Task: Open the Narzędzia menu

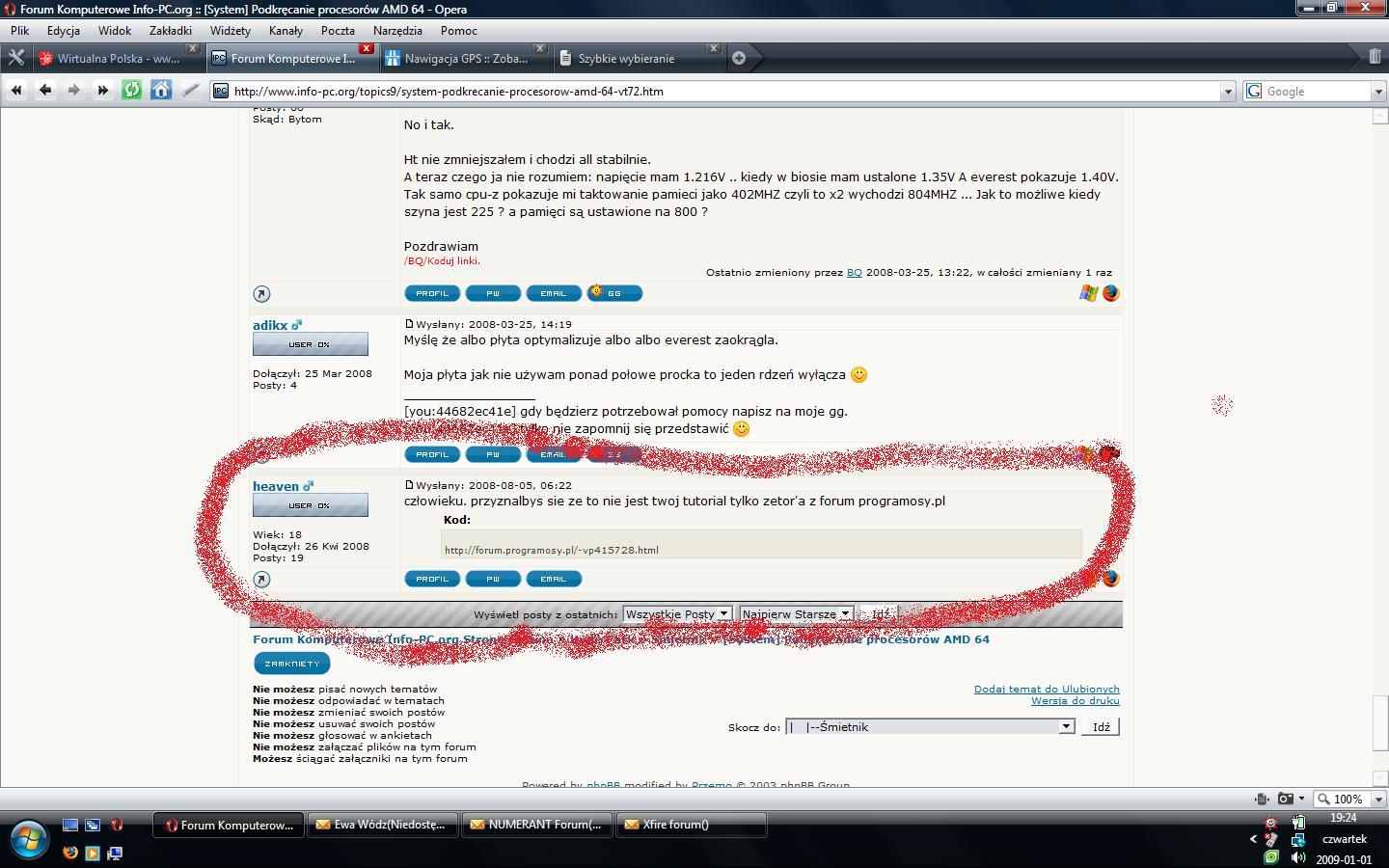Action: [x=397, y=30]
